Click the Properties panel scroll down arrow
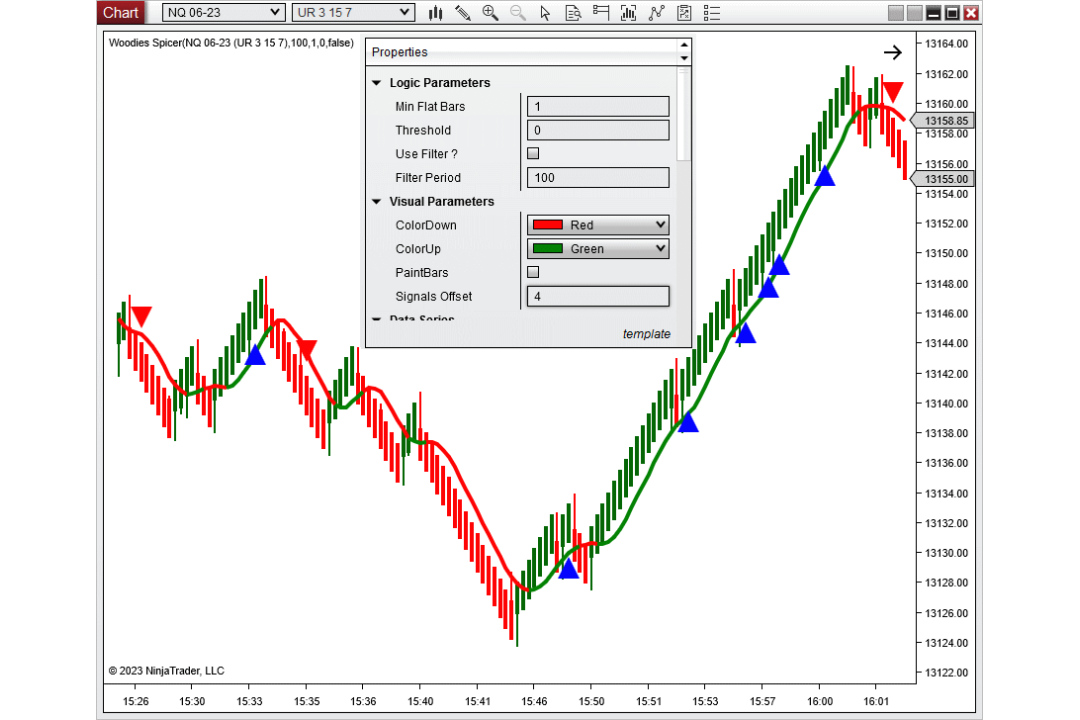Viewport: 1080px width, 720px height. [684, 59]
